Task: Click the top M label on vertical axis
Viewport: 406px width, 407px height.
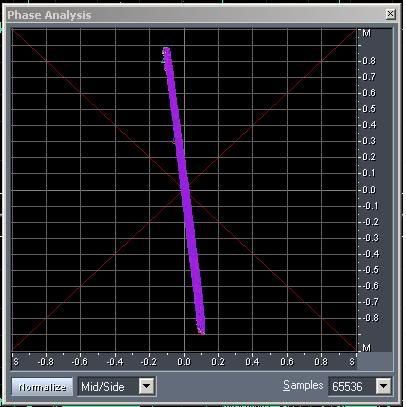Action: (x=366, y=33)
